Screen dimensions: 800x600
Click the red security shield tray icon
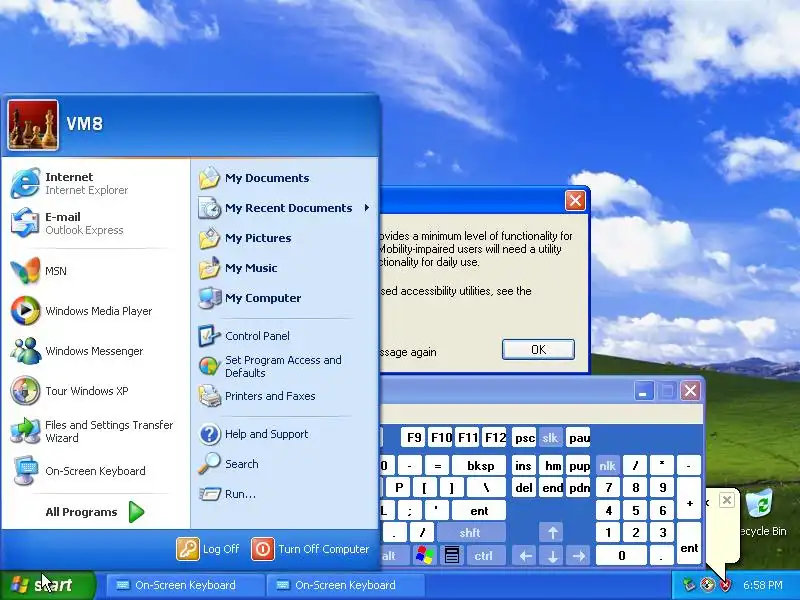(725, 585)
